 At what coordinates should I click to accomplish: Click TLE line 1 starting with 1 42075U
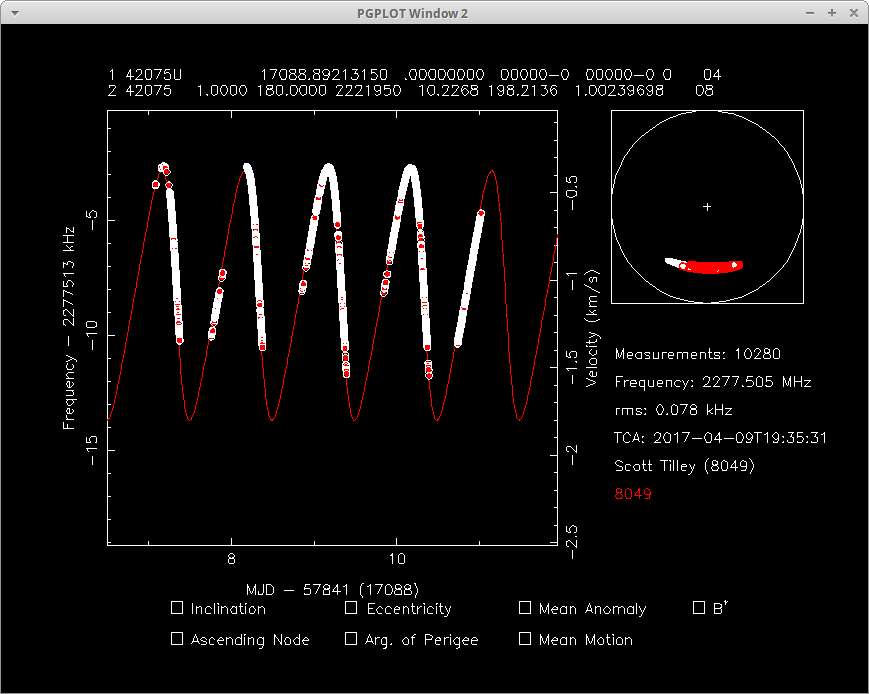click(415, 75)
